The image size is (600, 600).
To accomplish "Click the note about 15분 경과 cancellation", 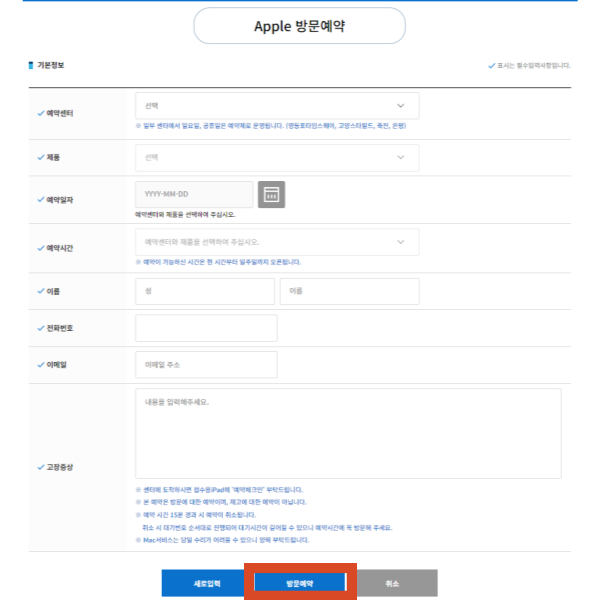I will [196, 515].
